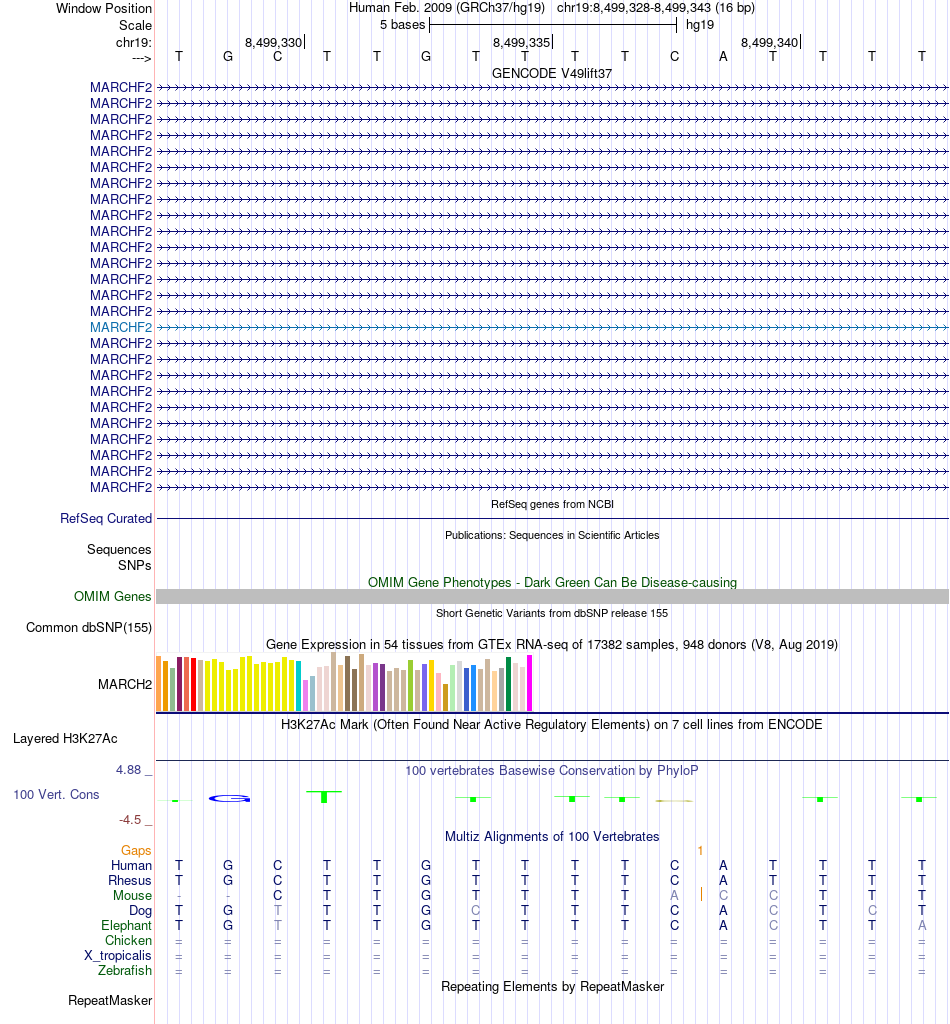Select the Mouse alignment row label
This screenshot has width=950, height=1024.
[x=133, y=895]
